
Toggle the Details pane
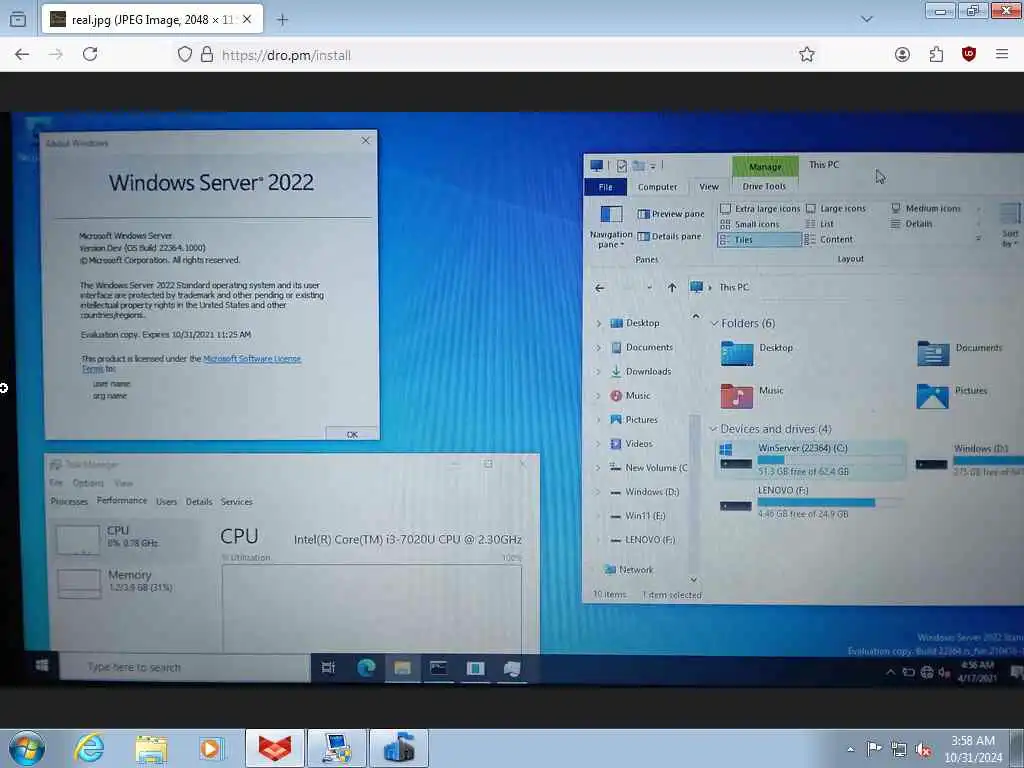click(x=669, y=236)
